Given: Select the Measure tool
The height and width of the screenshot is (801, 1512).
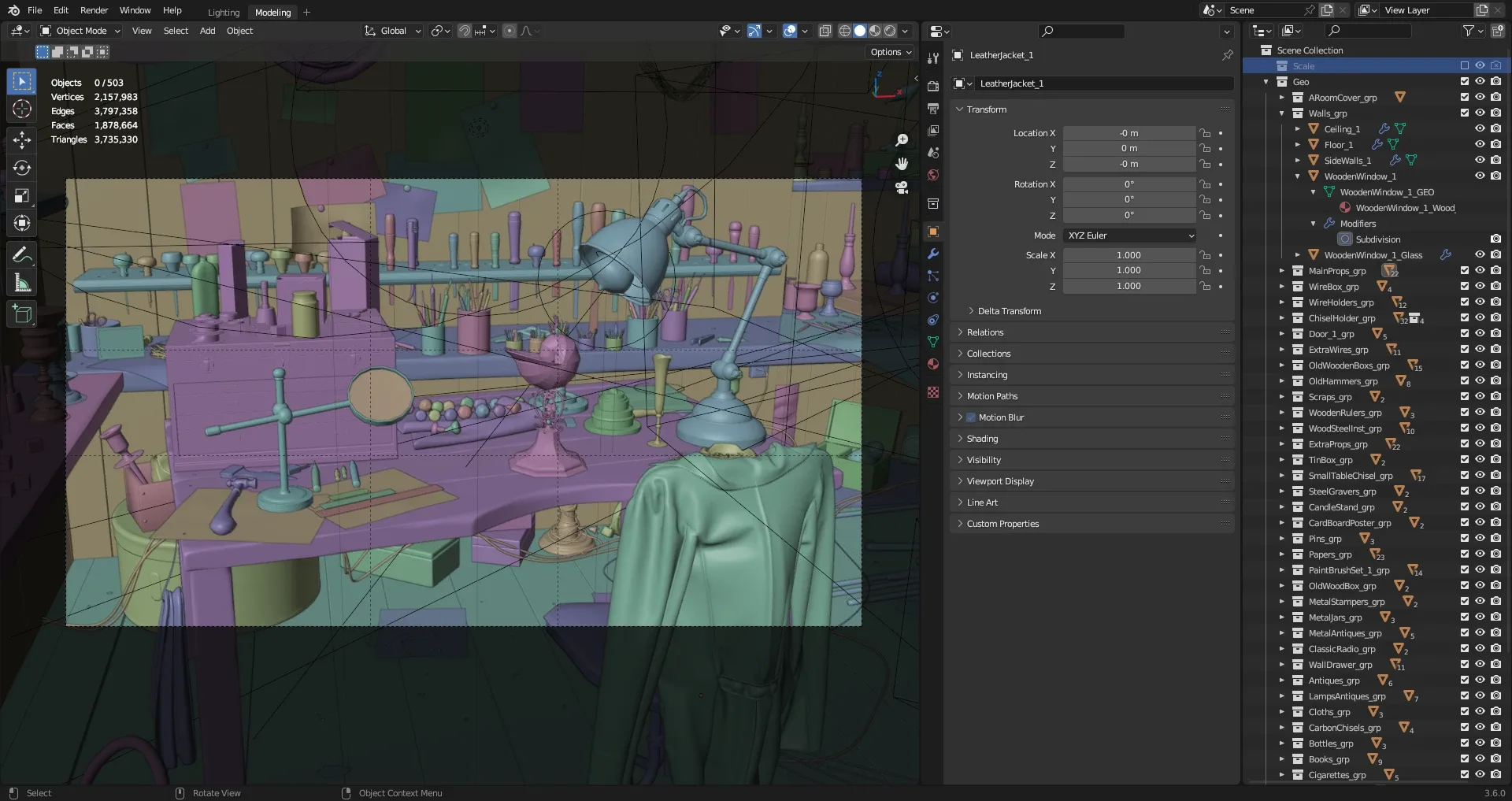Looking at the screenshot, I should 22,283.
